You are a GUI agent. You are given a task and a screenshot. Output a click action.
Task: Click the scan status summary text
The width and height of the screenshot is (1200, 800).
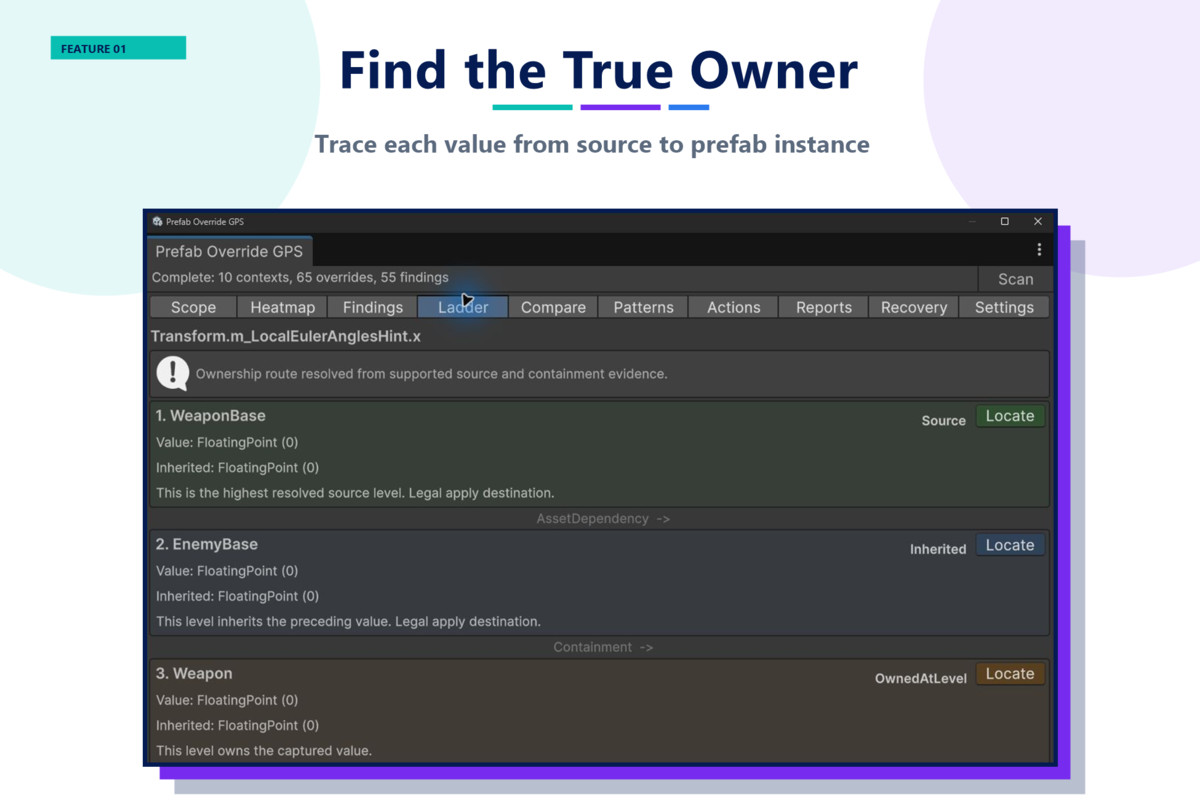(300, 277)
